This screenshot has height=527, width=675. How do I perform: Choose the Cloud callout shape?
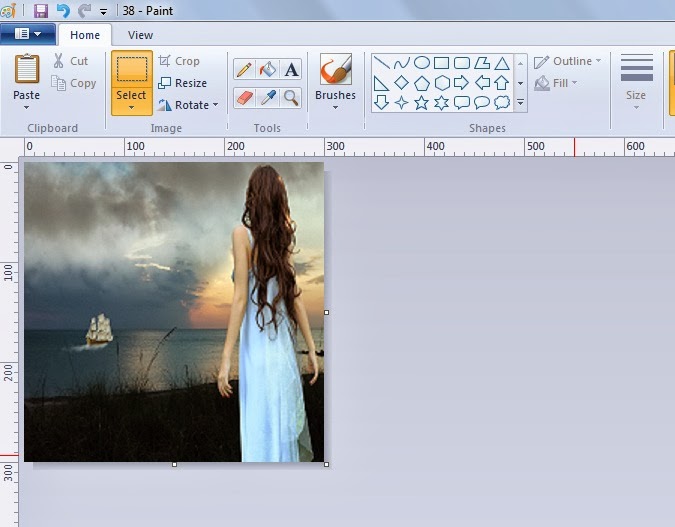(502, 102)
